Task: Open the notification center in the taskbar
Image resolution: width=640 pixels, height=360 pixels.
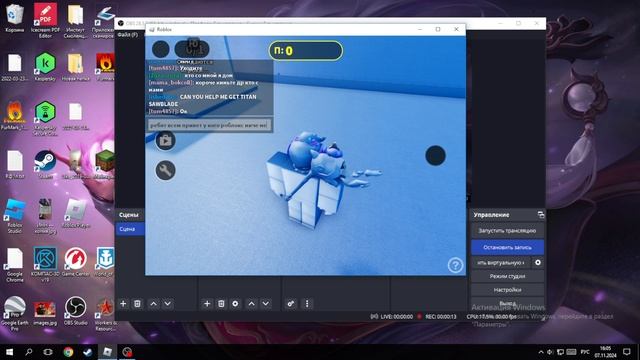Action: pyautogui.click(x=627, y=352)
